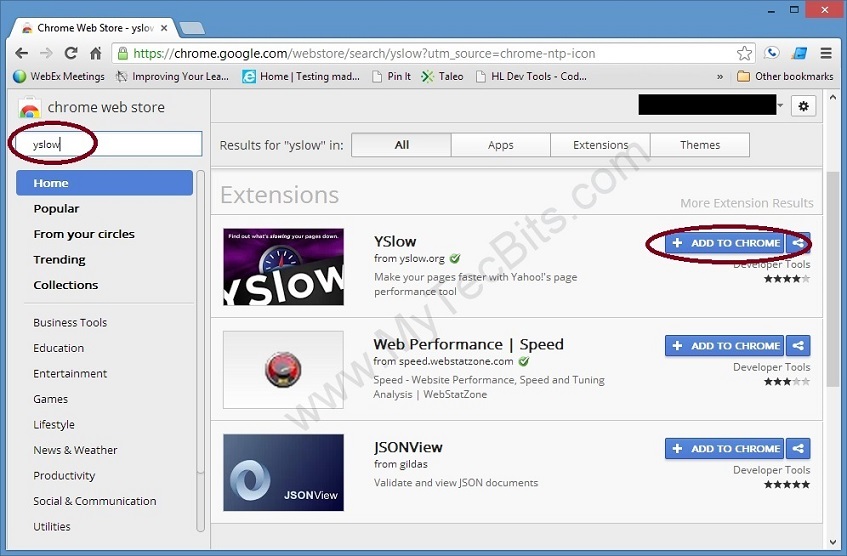The image size is (847, 556).
Task: Reload the page with the refresh icon
Action: tap(71, 53)
